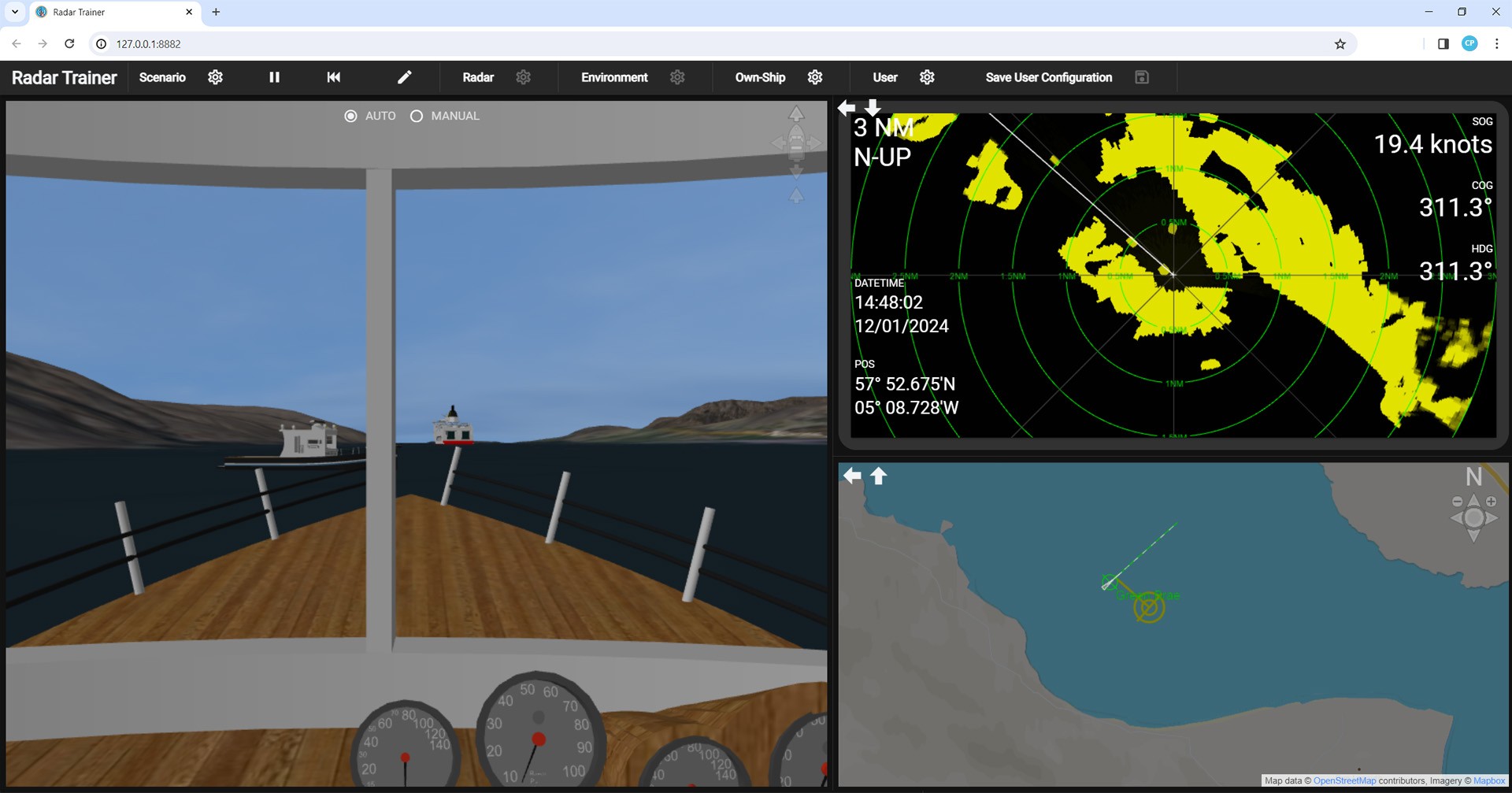Click the pencil edit icon
The height and width of the screenshot is (793, 1512).
click(404, 77)
